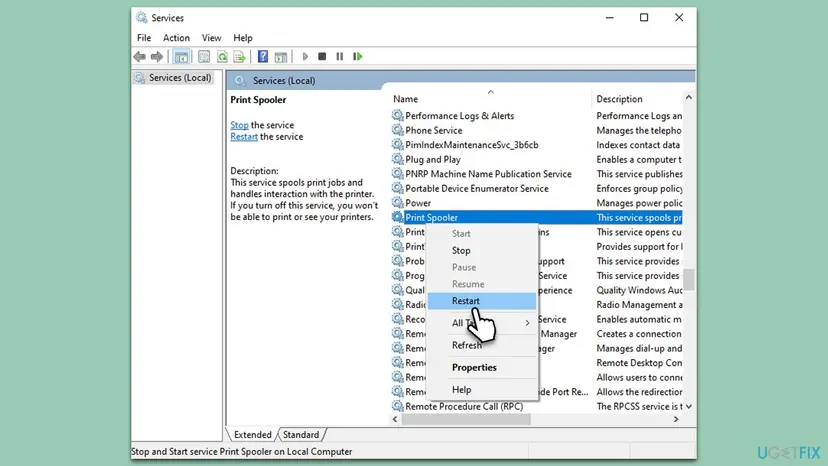The image size is (828, 466).
Task: Click the Stop the service link
Action: [239, 125]
